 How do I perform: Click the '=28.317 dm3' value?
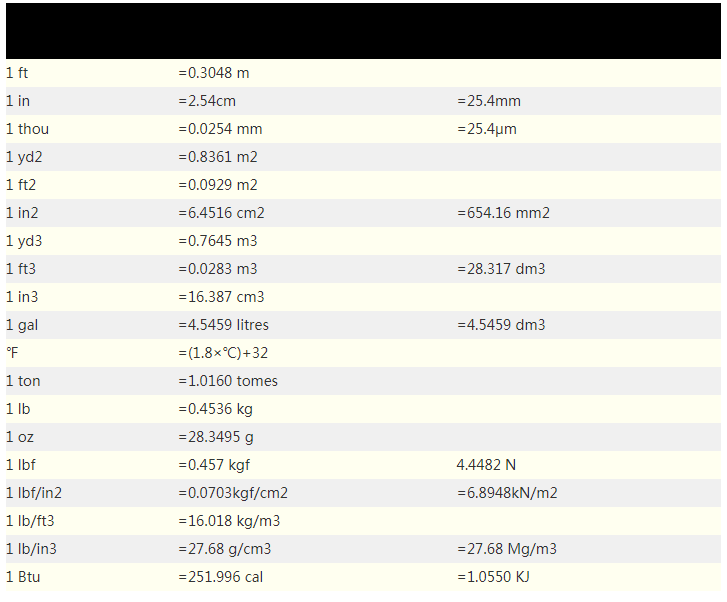point(501,269)
